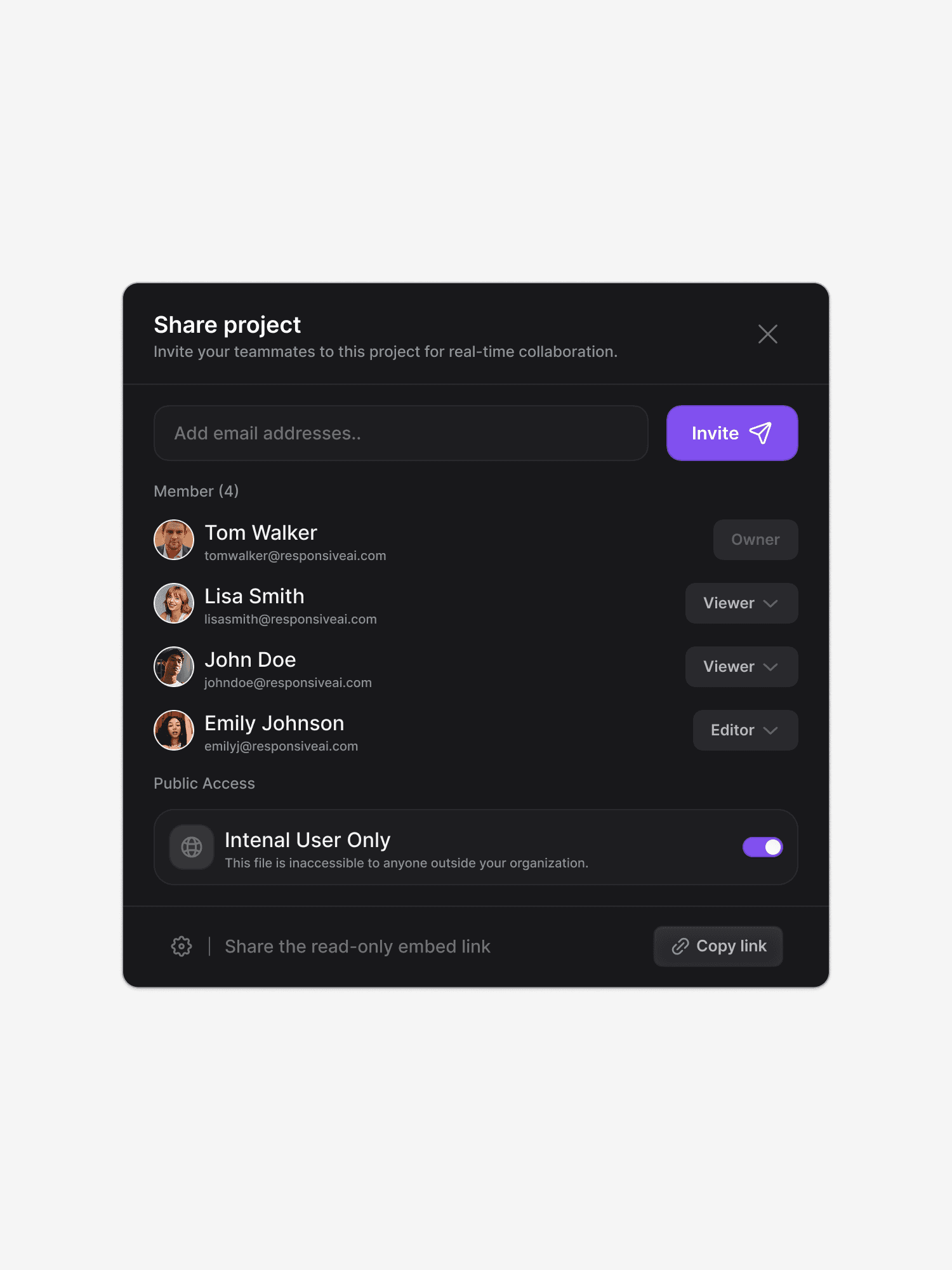The image size is (952, 1270).
Task: Click Tom Walker's profile avatar
Action: point(173,540)
